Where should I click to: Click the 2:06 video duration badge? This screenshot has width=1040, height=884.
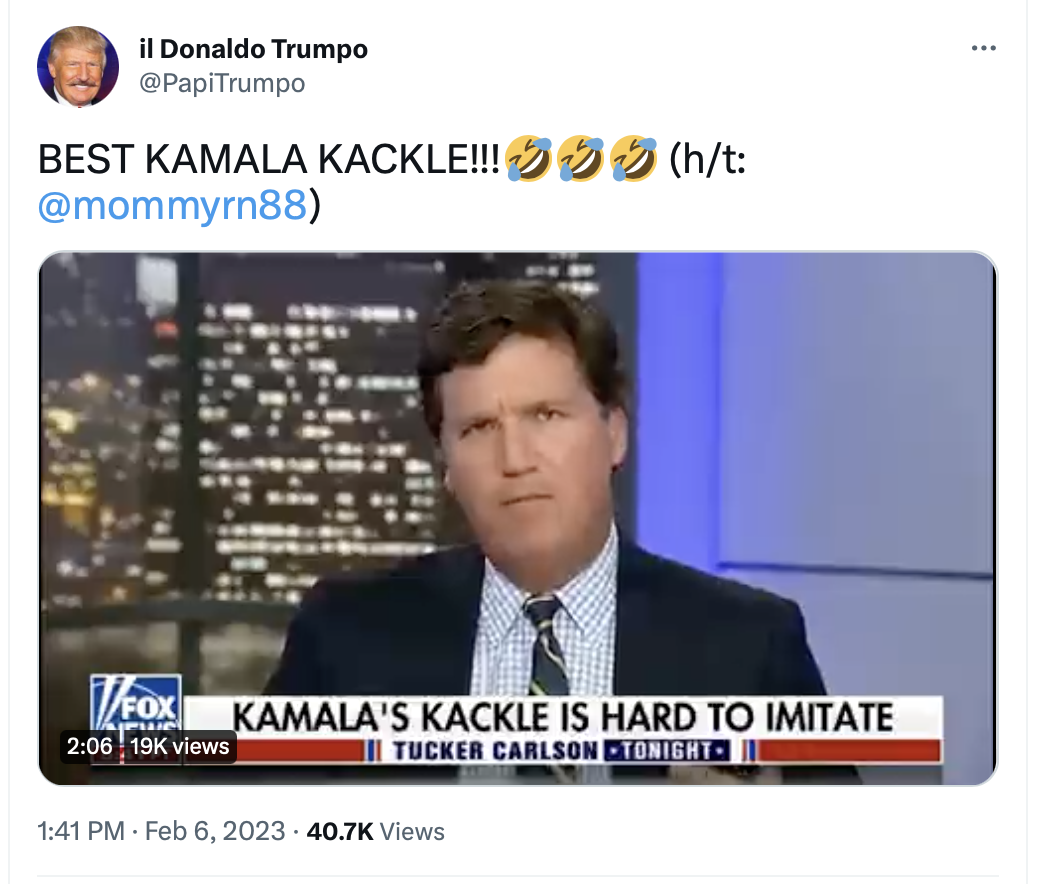pyautogui.click(x=89, y=746)
